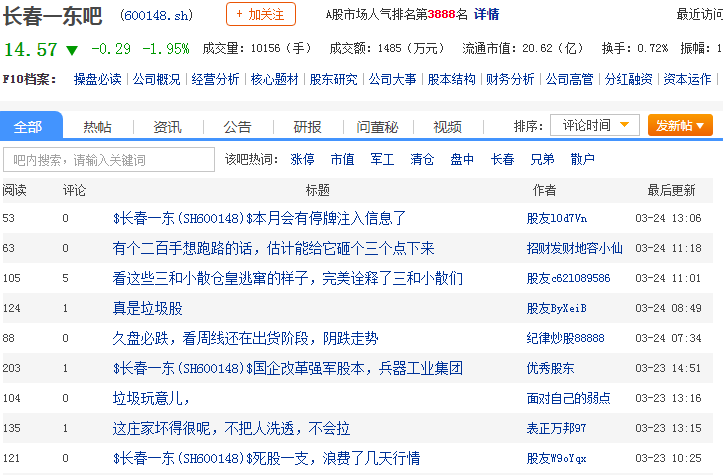Image resolution: width=723 pixels, height=475 pixels.
Task: Click hot word 军工
Action: click(382, 160)
